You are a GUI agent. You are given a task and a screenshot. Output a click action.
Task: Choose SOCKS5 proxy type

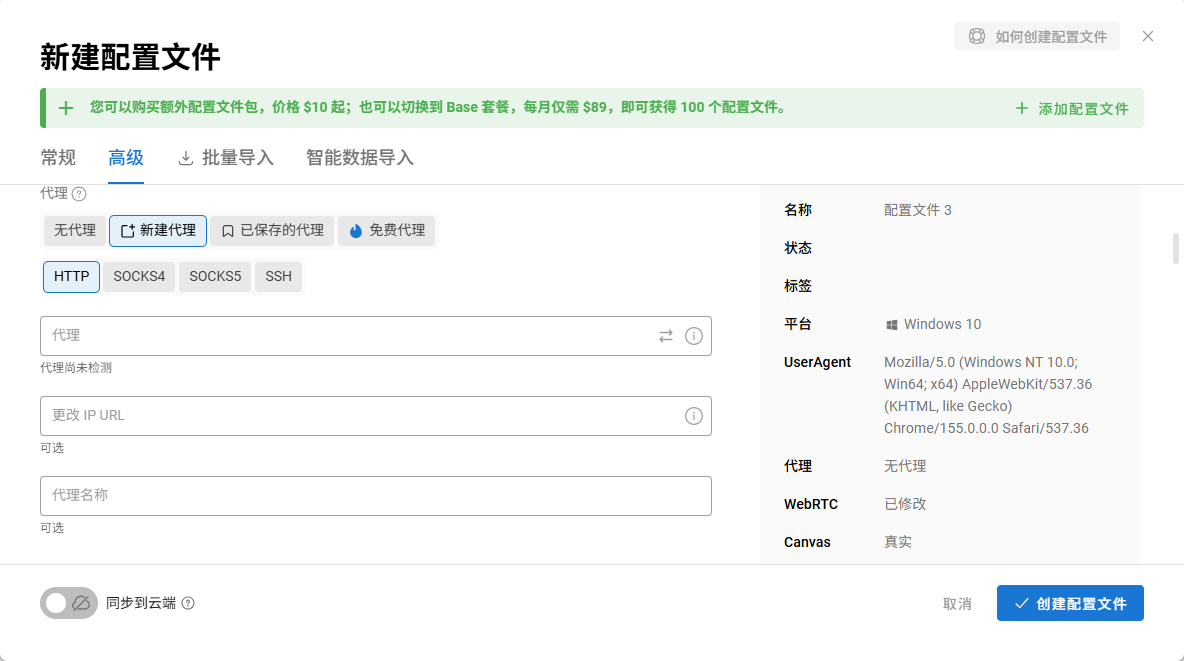[x=215, y=276]
